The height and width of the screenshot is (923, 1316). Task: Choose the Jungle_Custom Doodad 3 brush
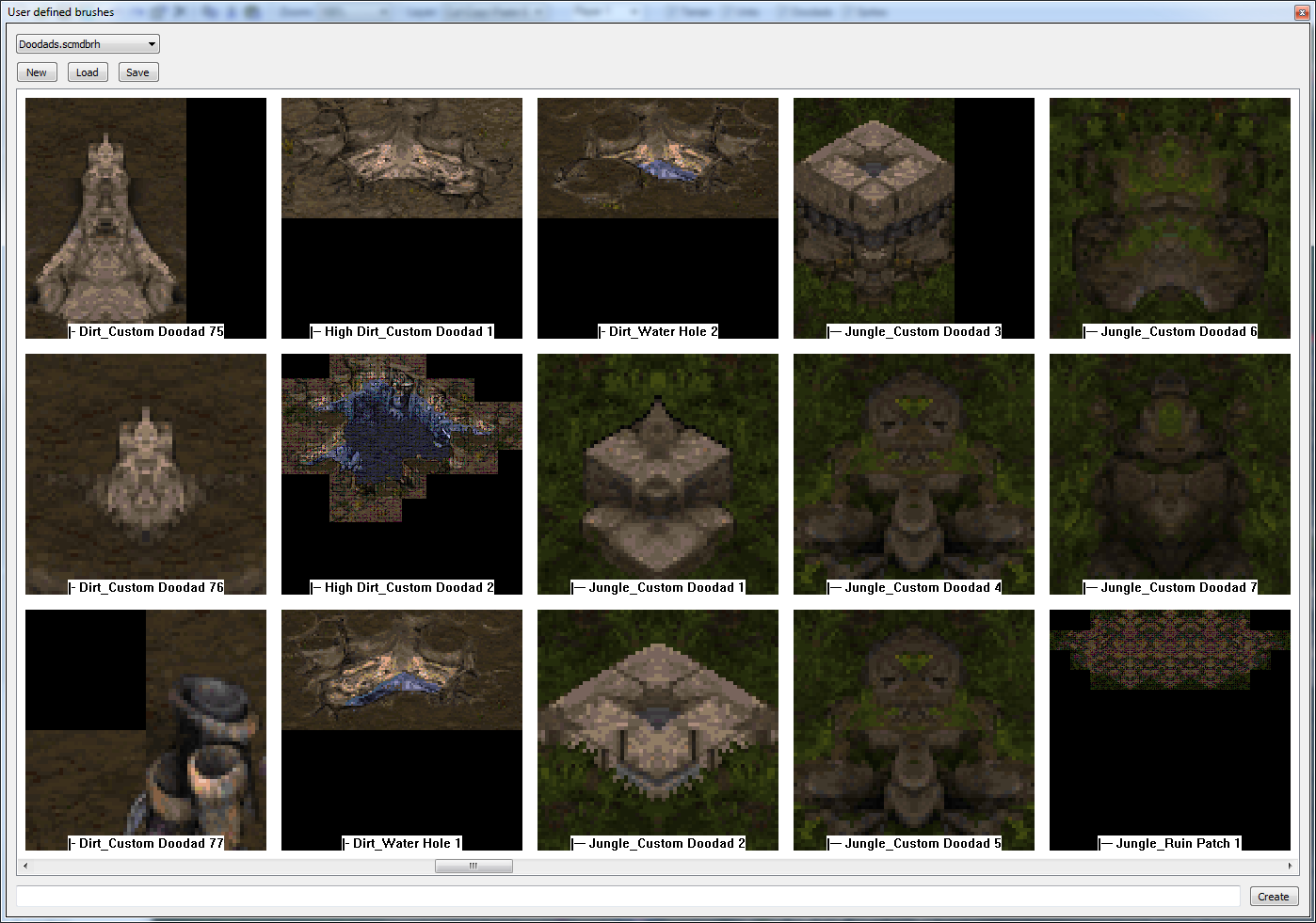pyautogui.click(x=914, y=218)
